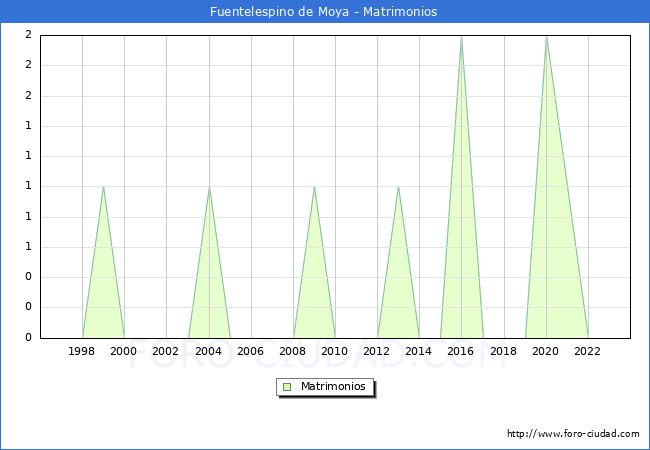Select the 1998 x-axis label
This screenshot has height=450, width=650.
[x=82, y=351]
